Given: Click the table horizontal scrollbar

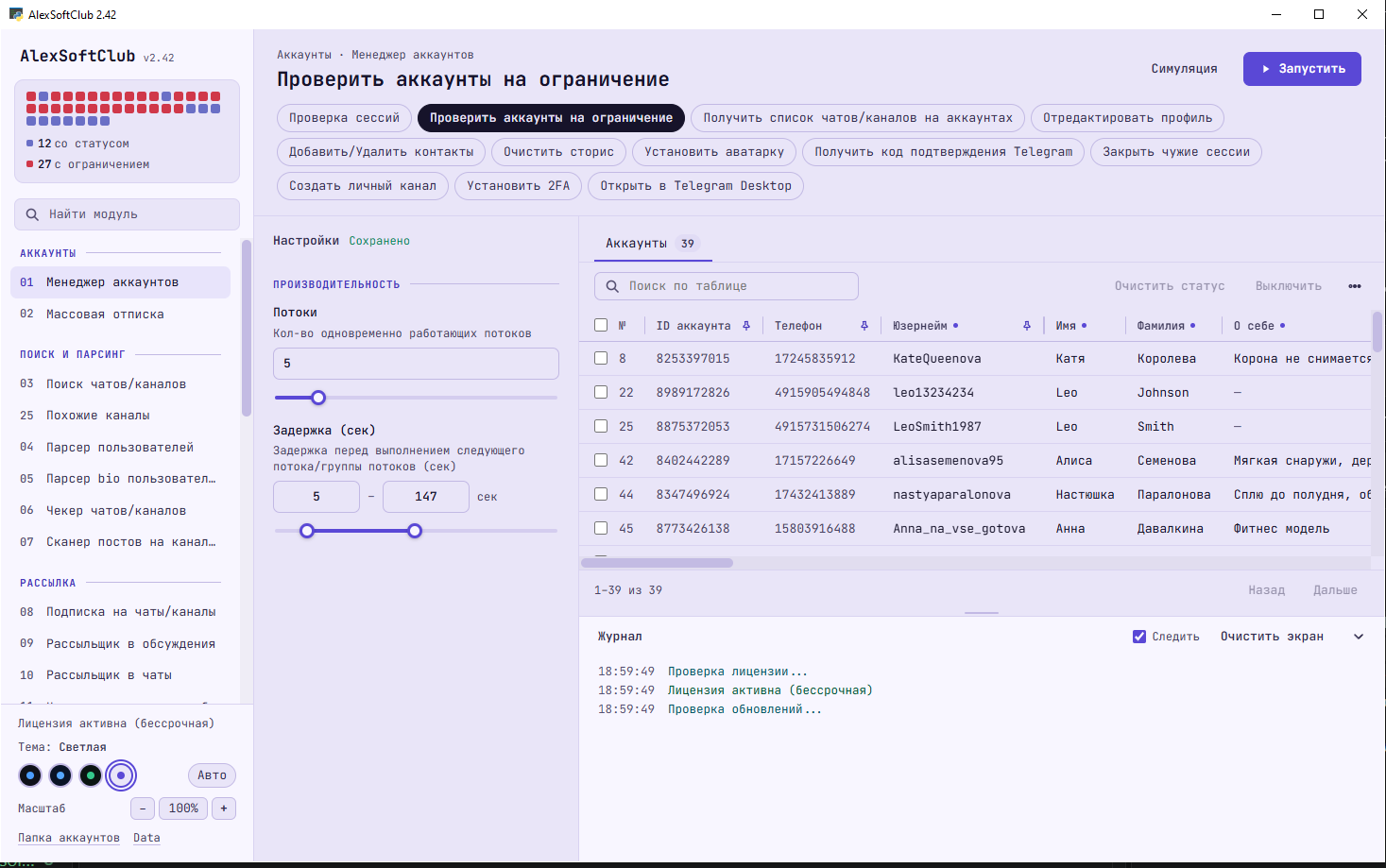Looking at the screenshot, I should [657, 563].
